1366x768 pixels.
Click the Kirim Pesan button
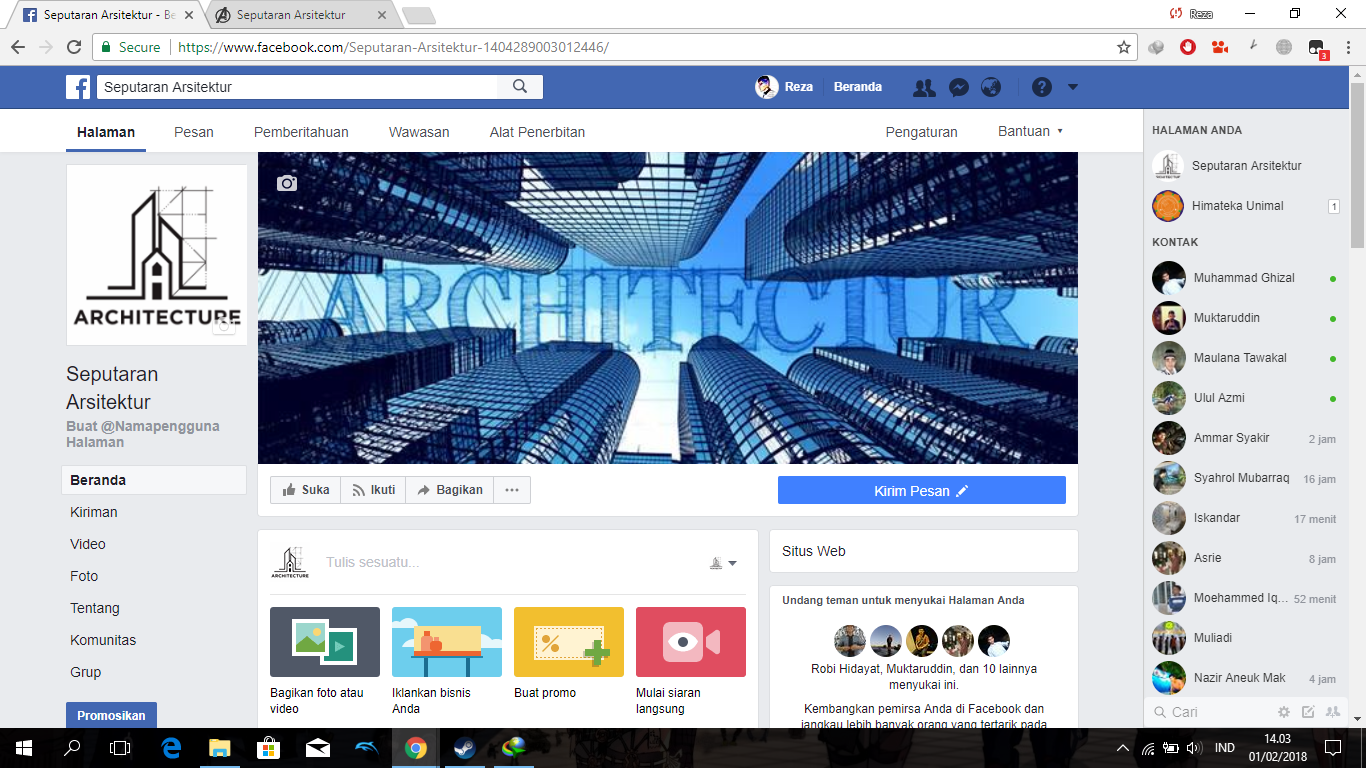point(921,489)
